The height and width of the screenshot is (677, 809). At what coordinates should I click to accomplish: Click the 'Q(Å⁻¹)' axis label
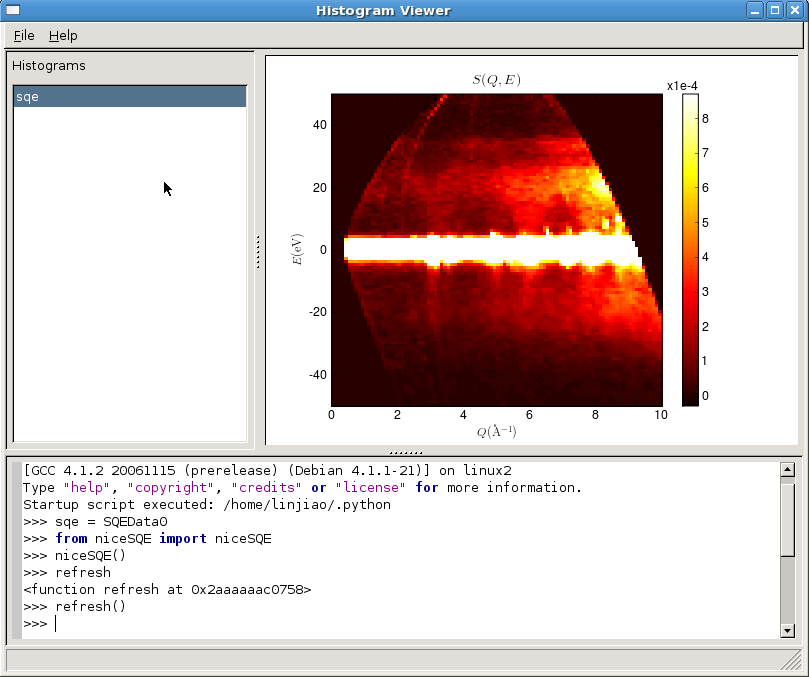496,431
